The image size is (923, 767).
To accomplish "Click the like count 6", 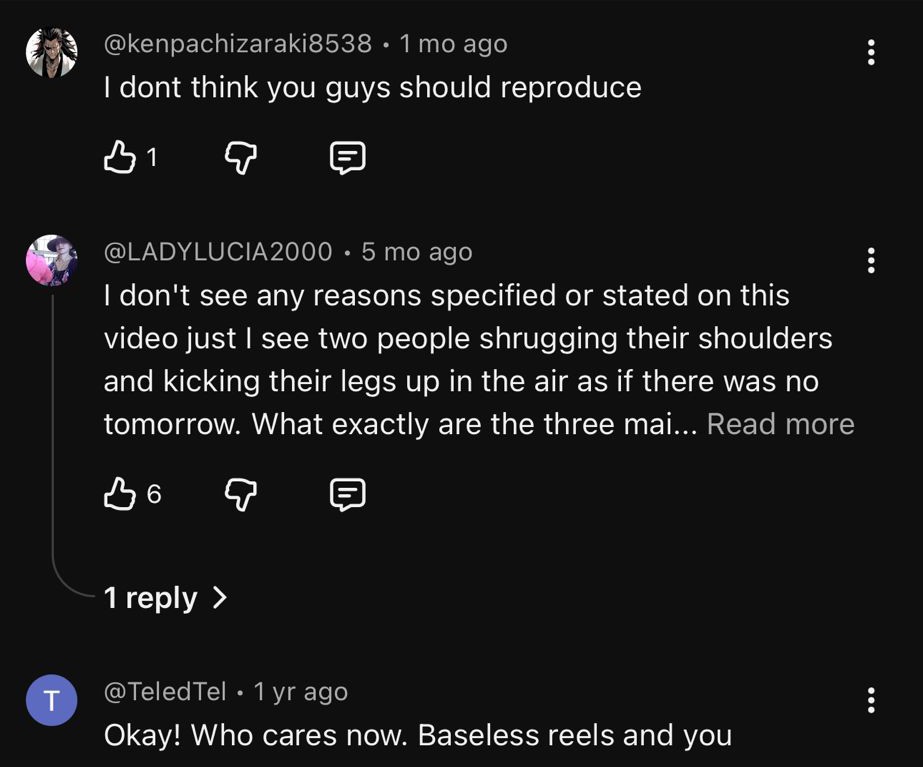I will (x=154, y=493).
